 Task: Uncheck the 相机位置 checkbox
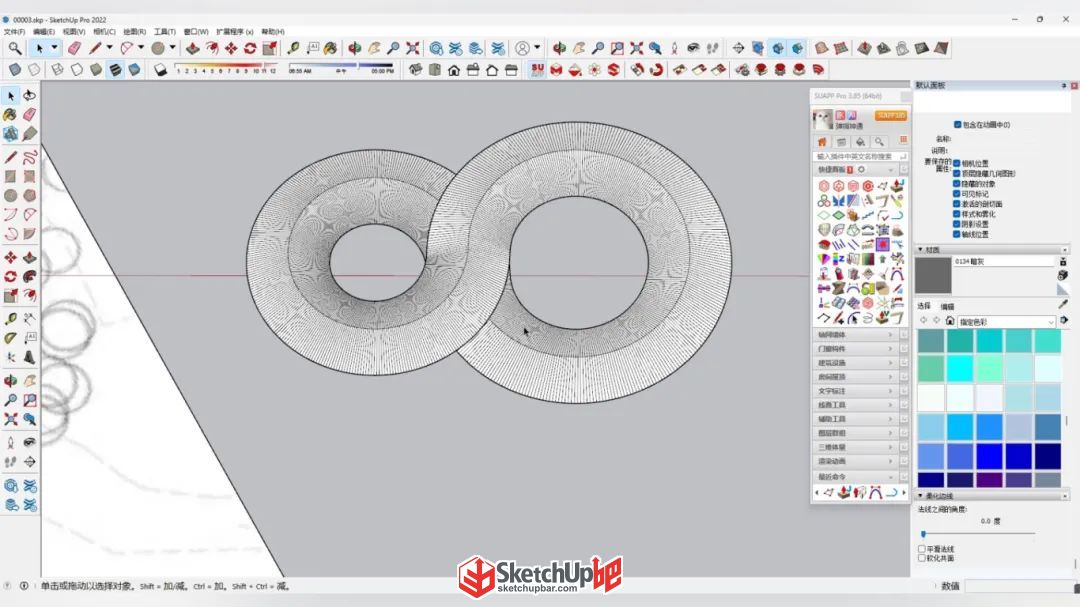tap(957, 163)
